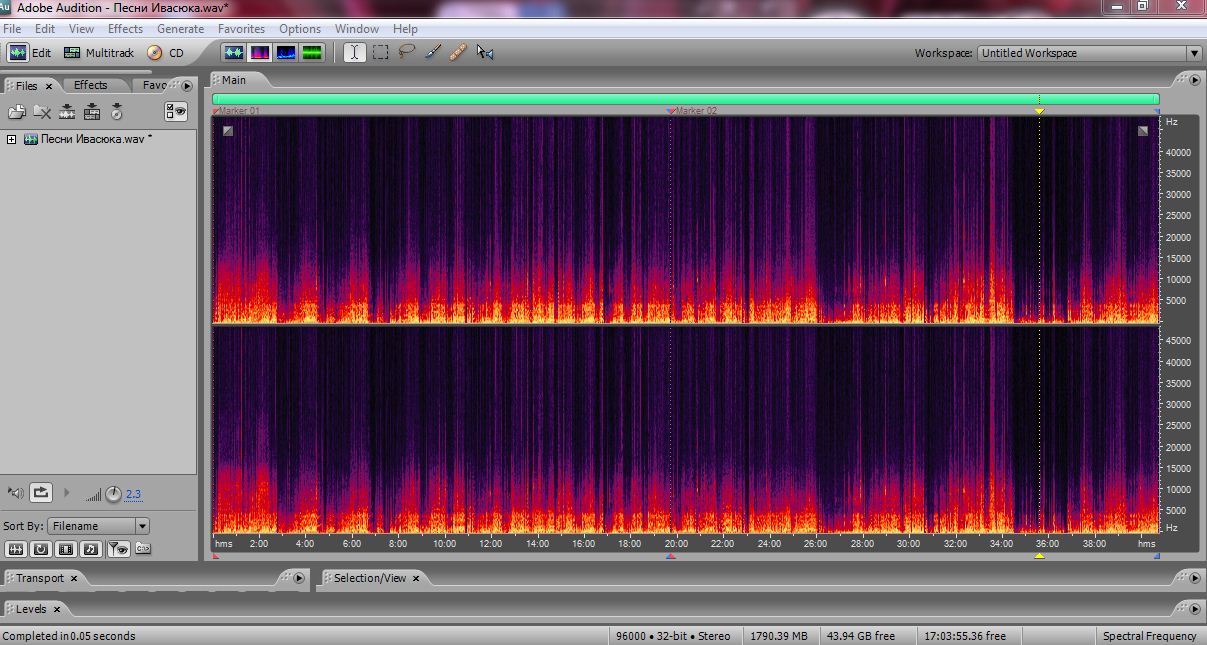Image resolution: width=1207 pixels, height=645 pixels.
Task: Pick the Spot Healing Brush bandage tool
Action: click(x=459, y=53)
